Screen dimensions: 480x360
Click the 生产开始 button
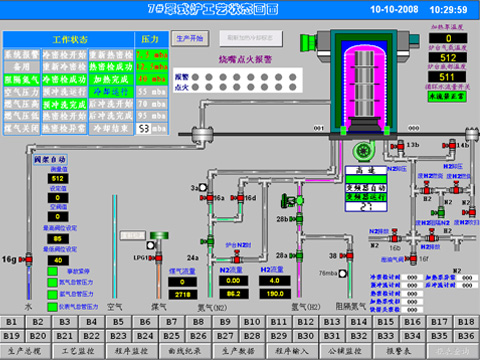190,38
